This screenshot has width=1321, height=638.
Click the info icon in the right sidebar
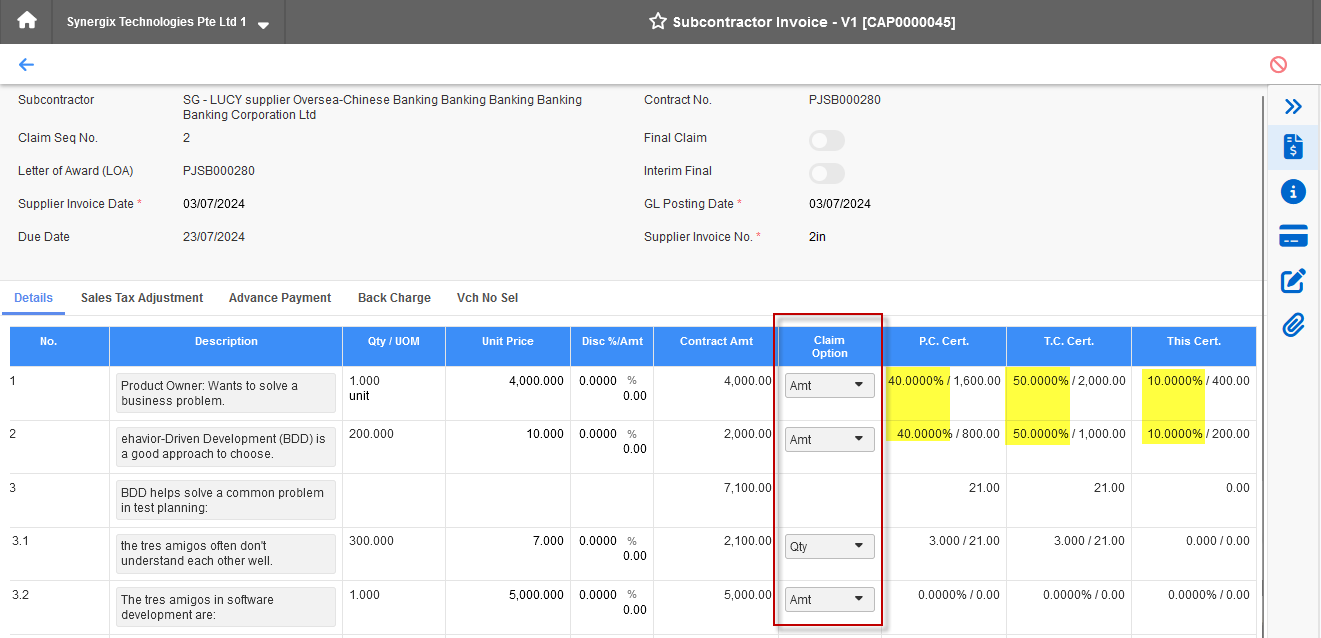click(x=1293, y=191)
